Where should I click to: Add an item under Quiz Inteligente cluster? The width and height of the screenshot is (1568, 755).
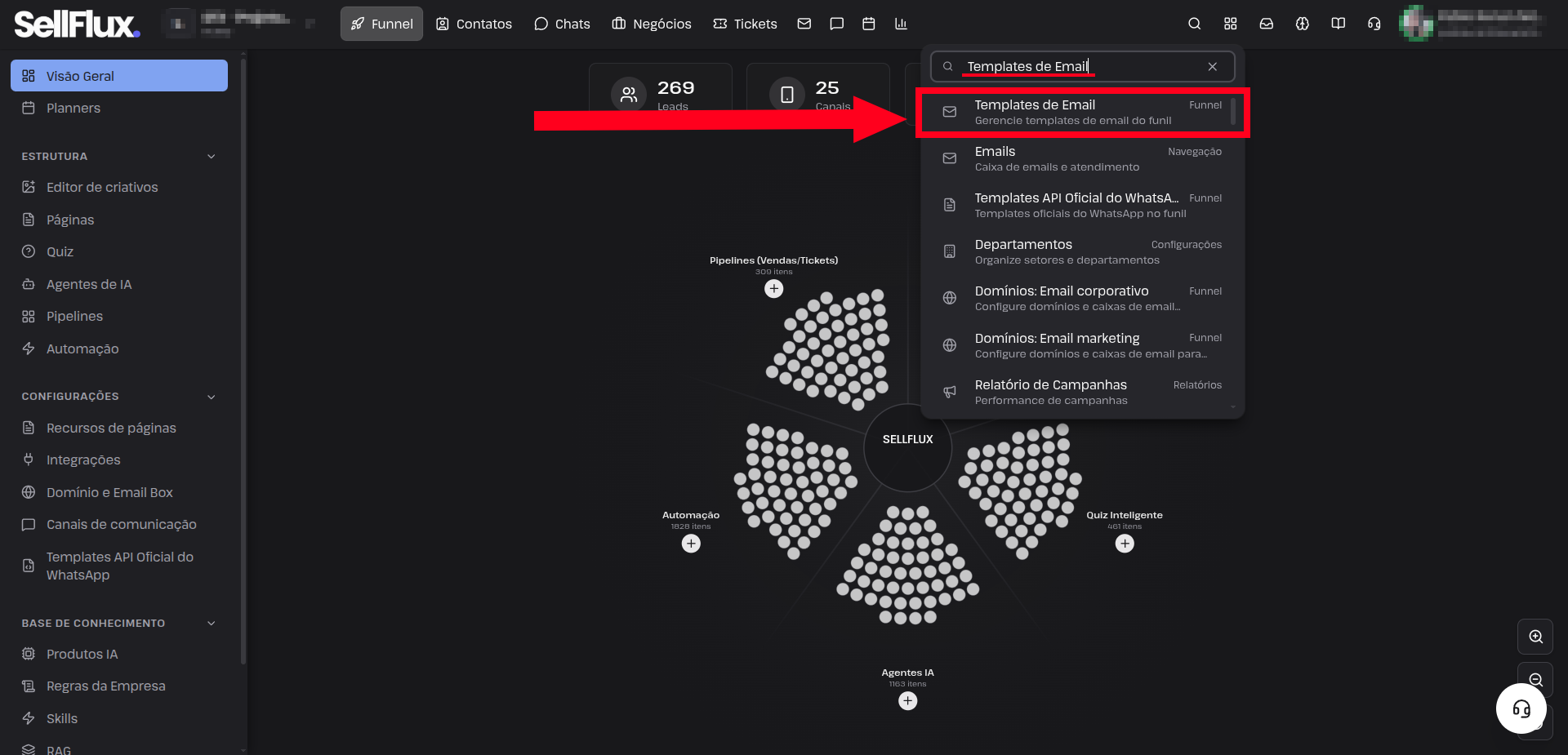[1125, 543]
